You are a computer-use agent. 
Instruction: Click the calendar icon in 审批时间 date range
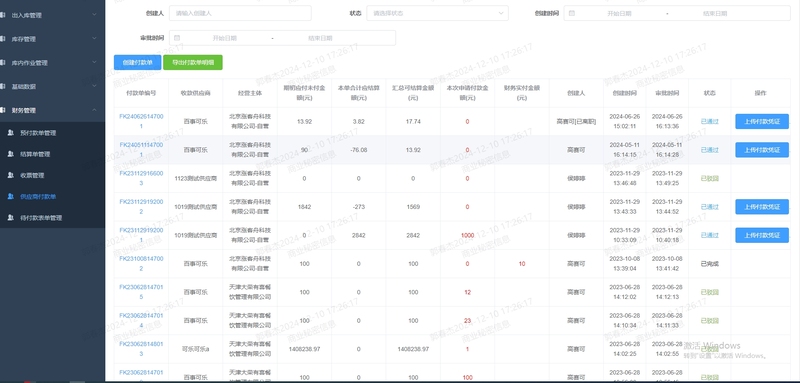177,38
